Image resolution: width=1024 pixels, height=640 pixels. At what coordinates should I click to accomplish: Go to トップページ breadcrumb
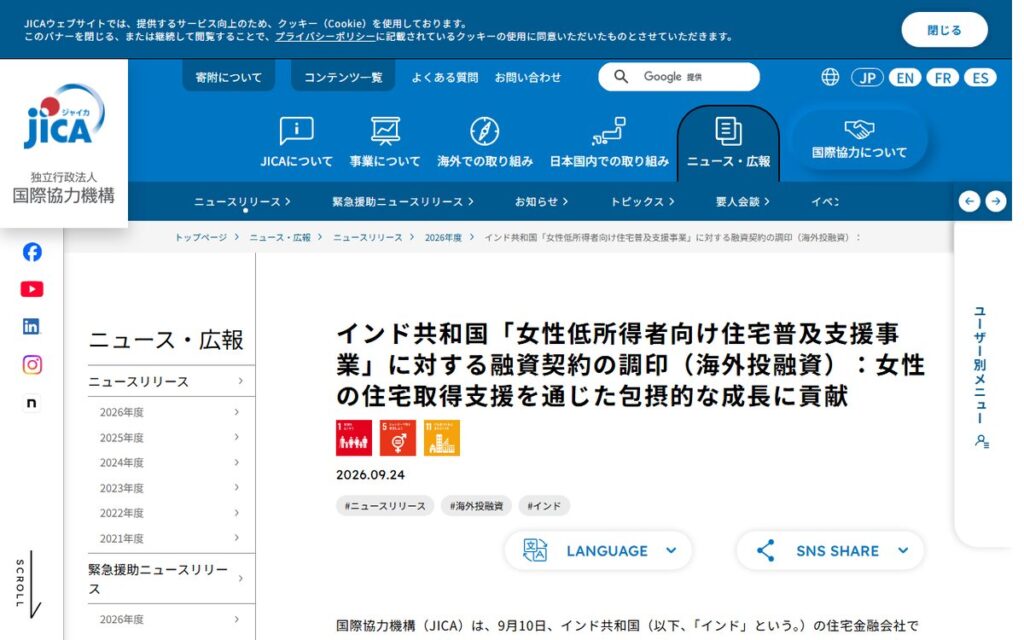coord(200,238)
